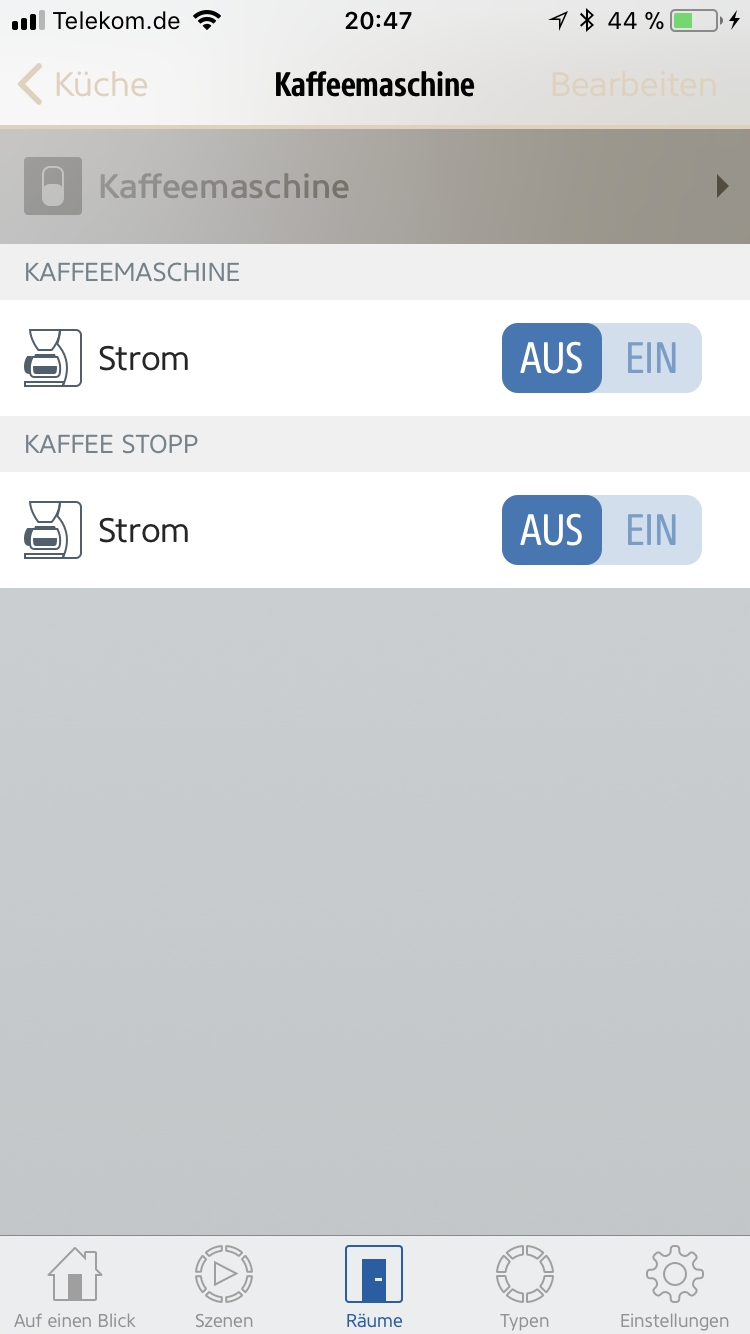Open the Szenen play icon tab
The width and height of the screenshot is (750, 1334).
coord(224,1285)
